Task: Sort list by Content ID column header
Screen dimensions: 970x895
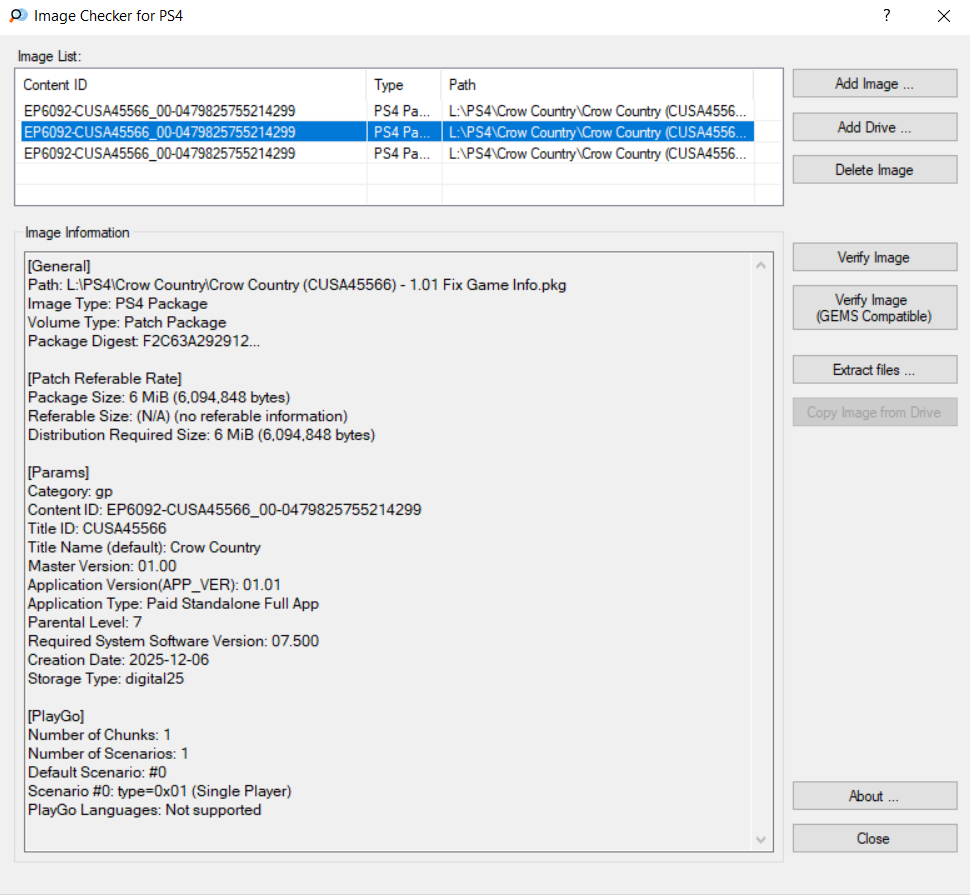Action: coord(192,85)
